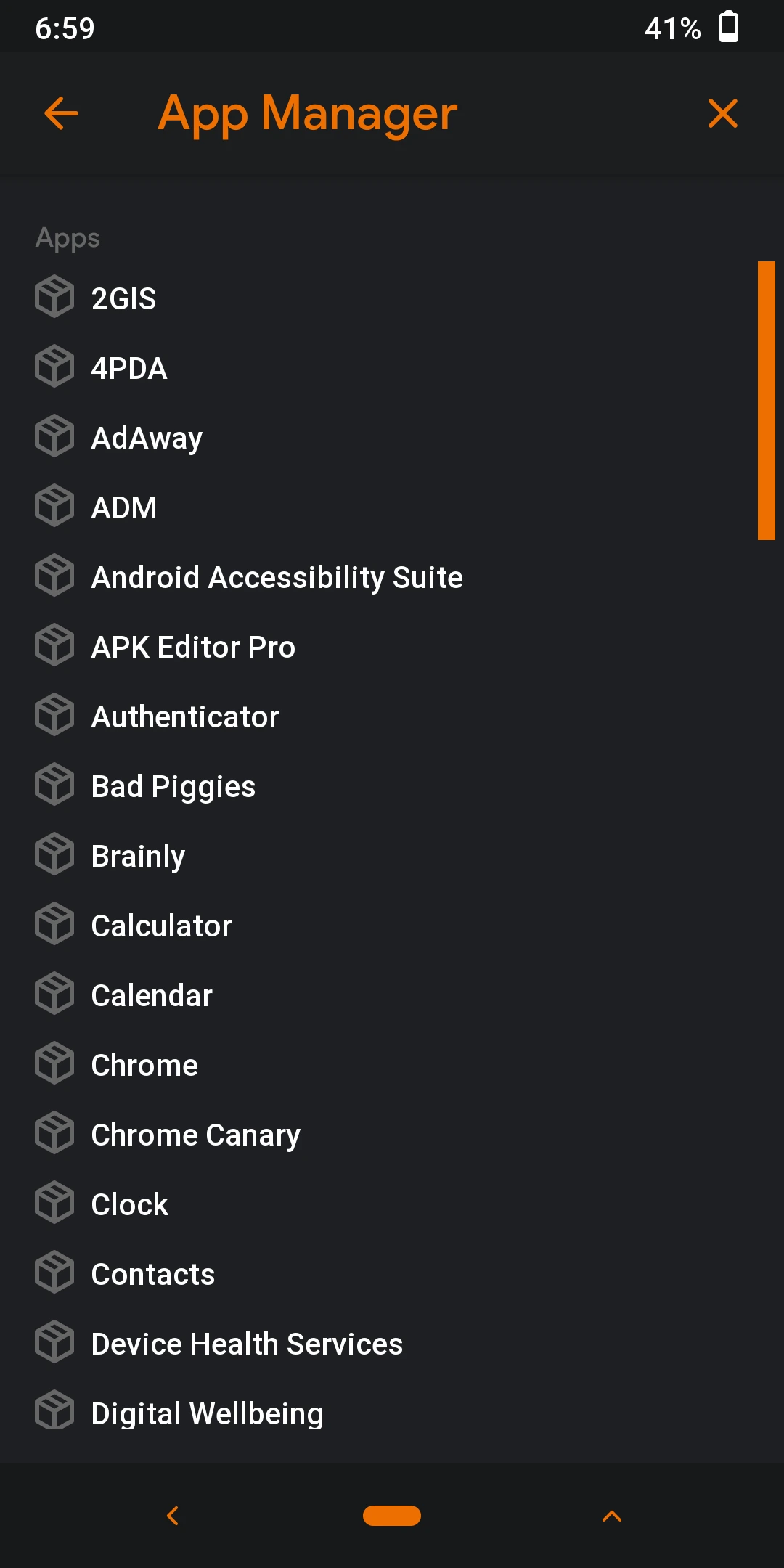Select the AdAway app icon

point(54,436)
